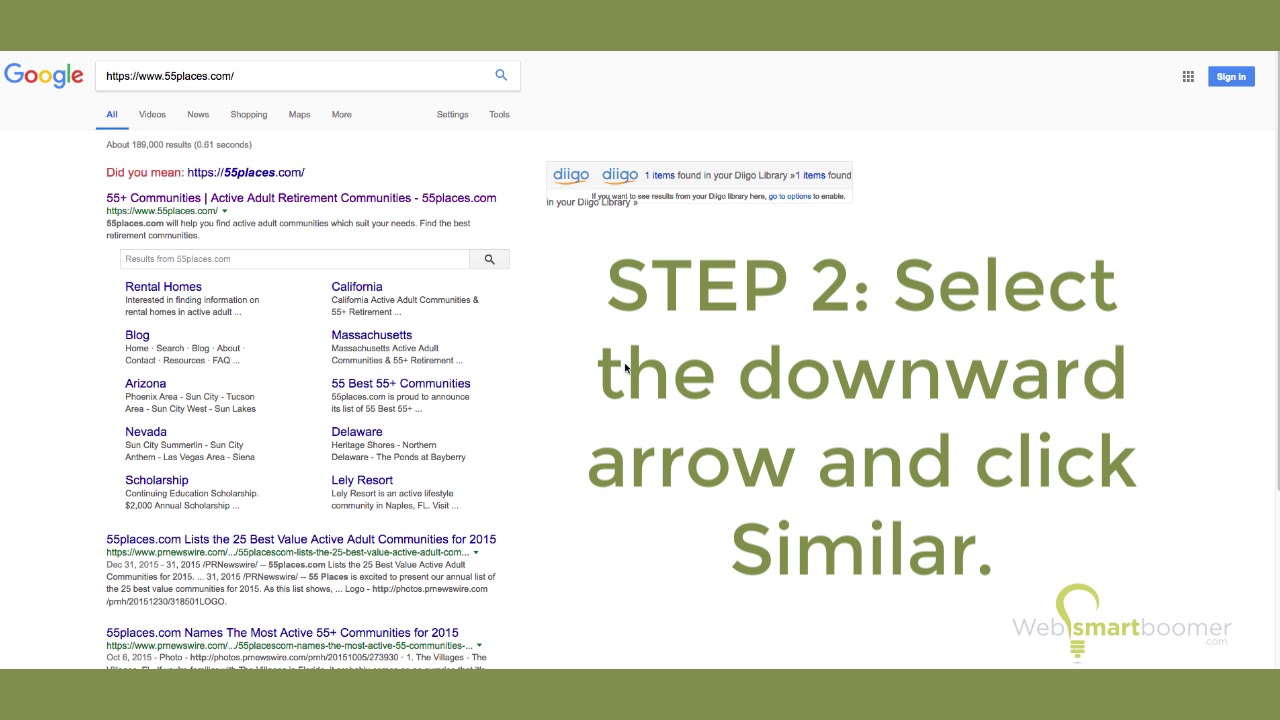Open the '55+ Communities | Active Adult Retirement Communities' result
The width and height of the screenshot is (1280, 720).
coord(301,198)
